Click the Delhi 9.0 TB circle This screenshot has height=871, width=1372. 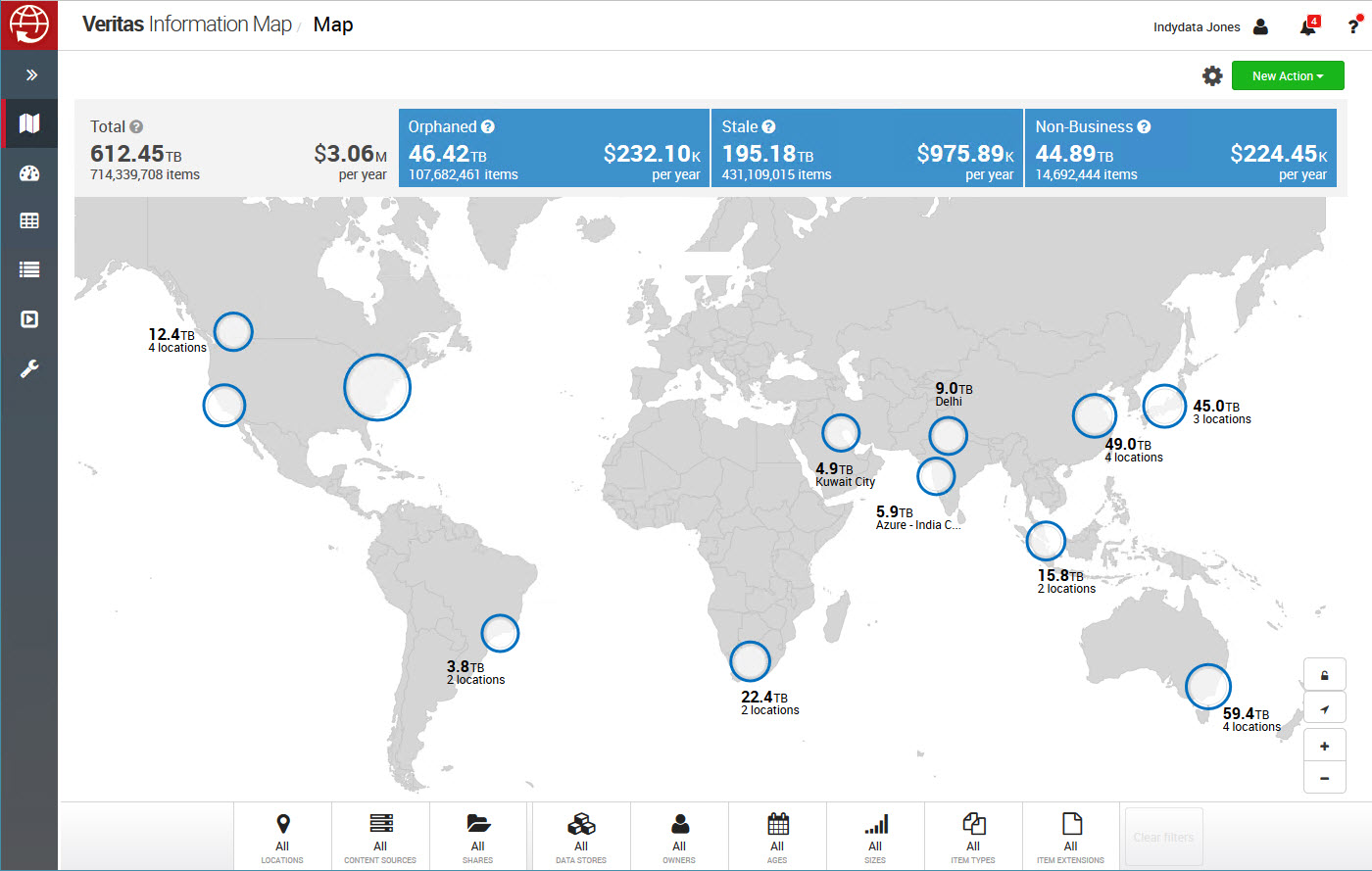948,436
